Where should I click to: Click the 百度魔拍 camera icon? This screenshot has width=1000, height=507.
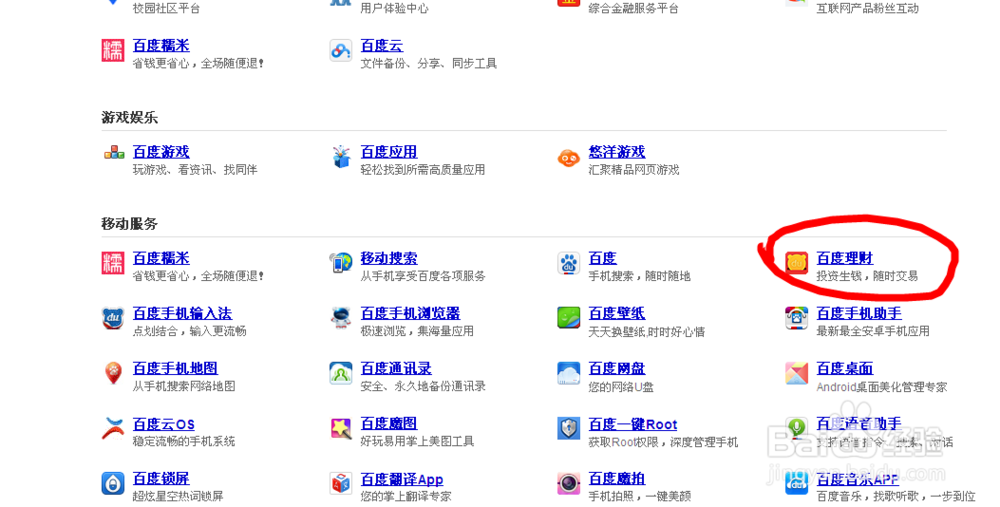click(x=568, y=483)
